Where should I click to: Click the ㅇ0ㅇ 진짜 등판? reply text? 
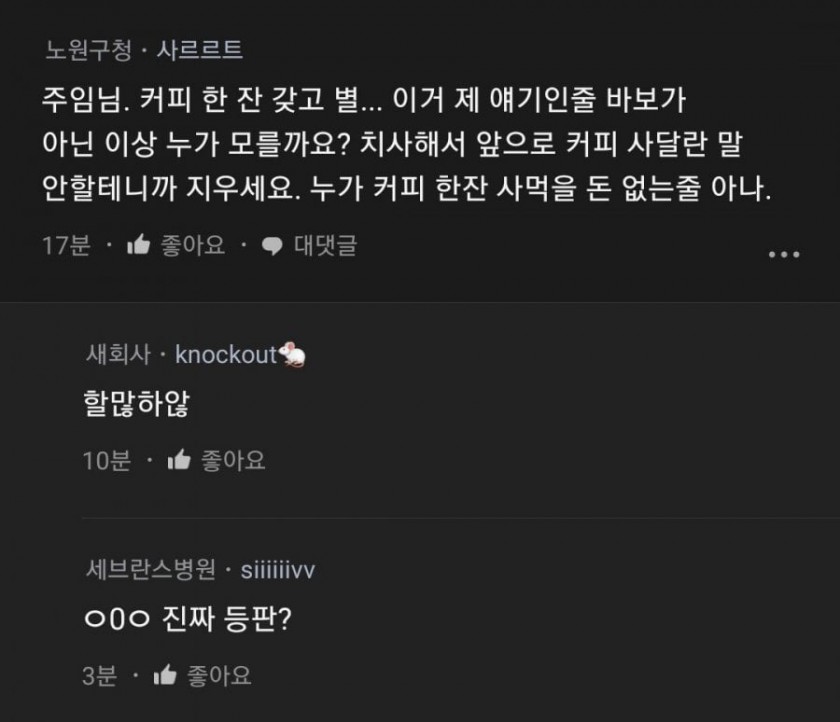click(188, 619)
